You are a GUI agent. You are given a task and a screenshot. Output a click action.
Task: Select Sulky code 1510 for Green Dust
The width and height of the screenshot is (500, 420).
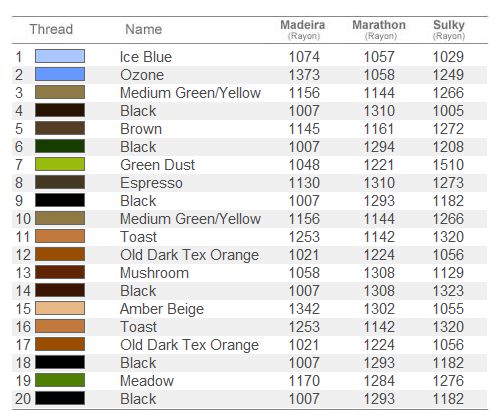[x=448, y=165]
